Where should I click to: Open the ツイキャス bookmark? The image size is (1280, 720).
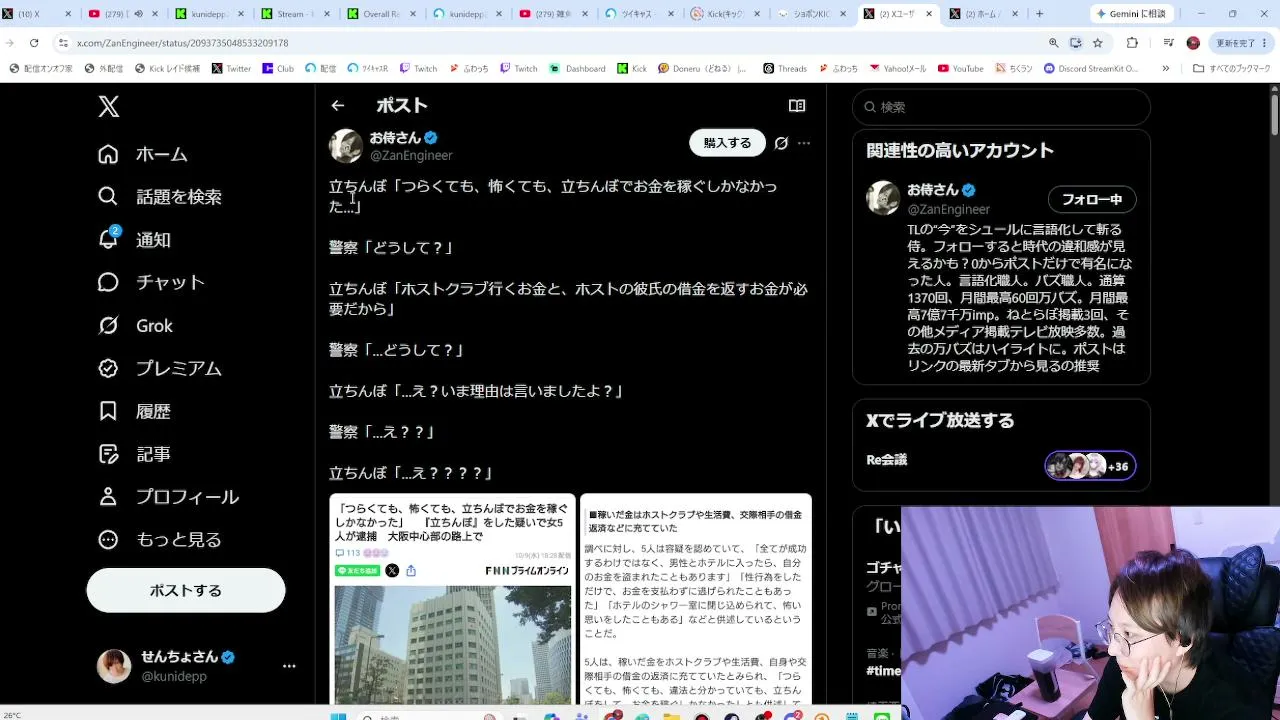click(368, 69)
